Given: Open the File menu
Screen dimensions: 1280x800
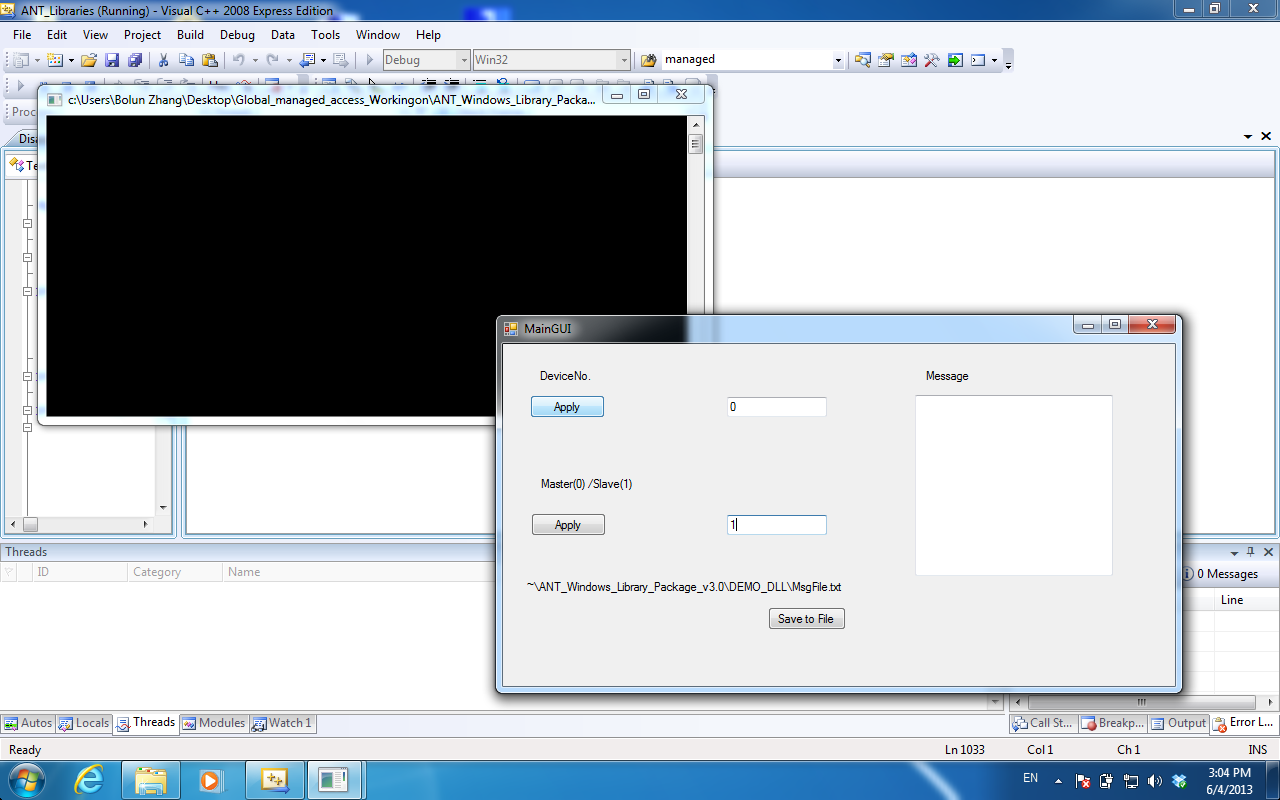Looking at the screenshot, I should (22, 35).
